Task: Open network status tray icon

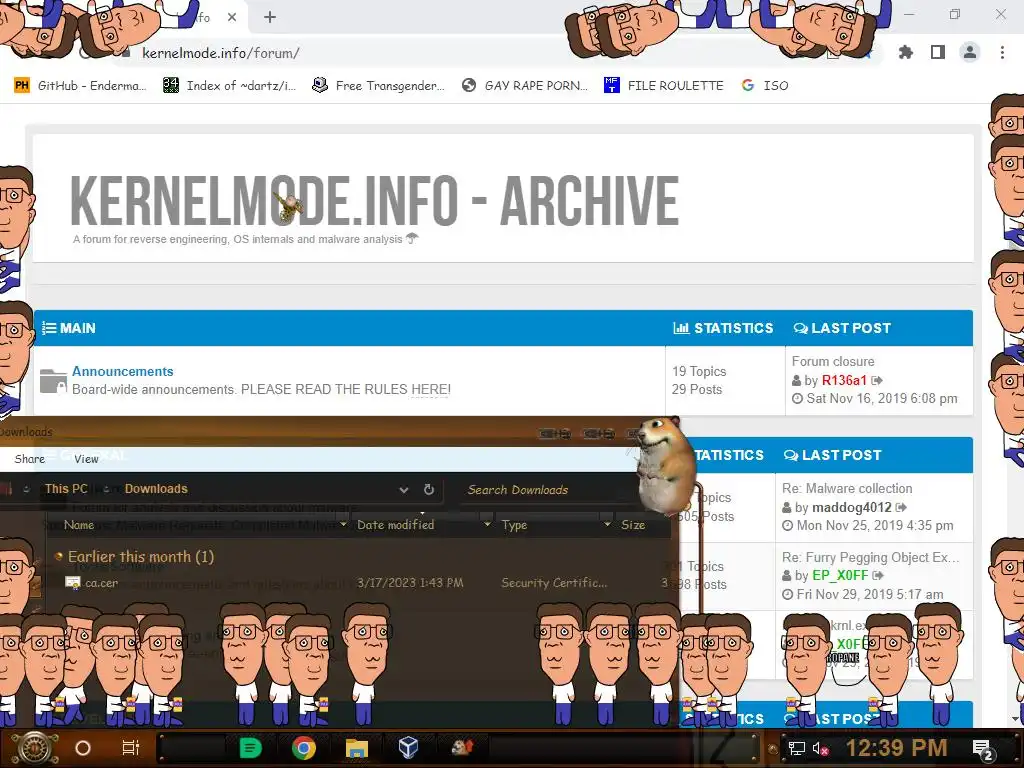Action: click(x=796, y=748)
